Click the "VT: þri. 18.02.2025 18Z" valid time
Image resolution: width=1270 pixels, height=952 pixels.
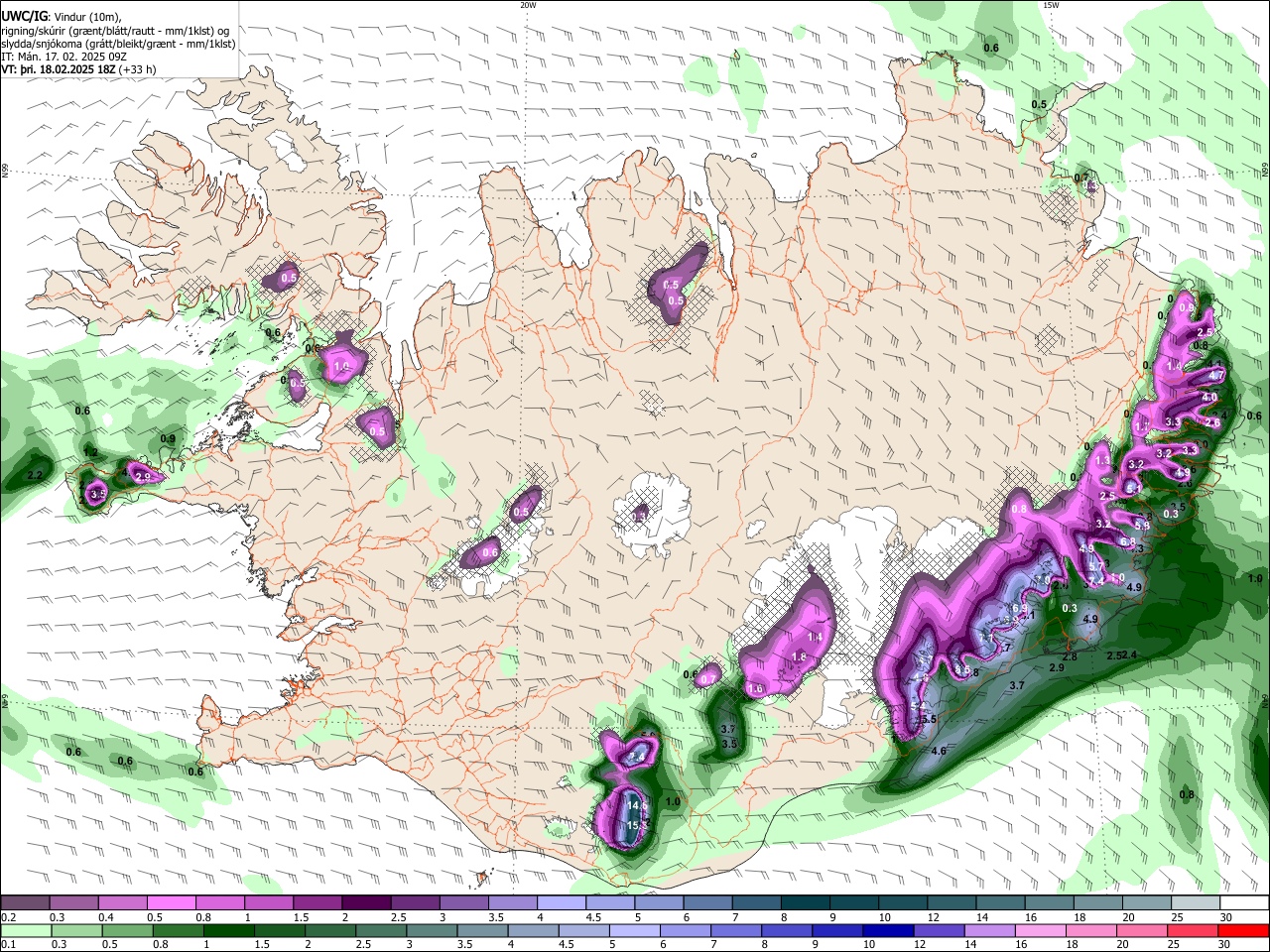click(x=60, y=71)
